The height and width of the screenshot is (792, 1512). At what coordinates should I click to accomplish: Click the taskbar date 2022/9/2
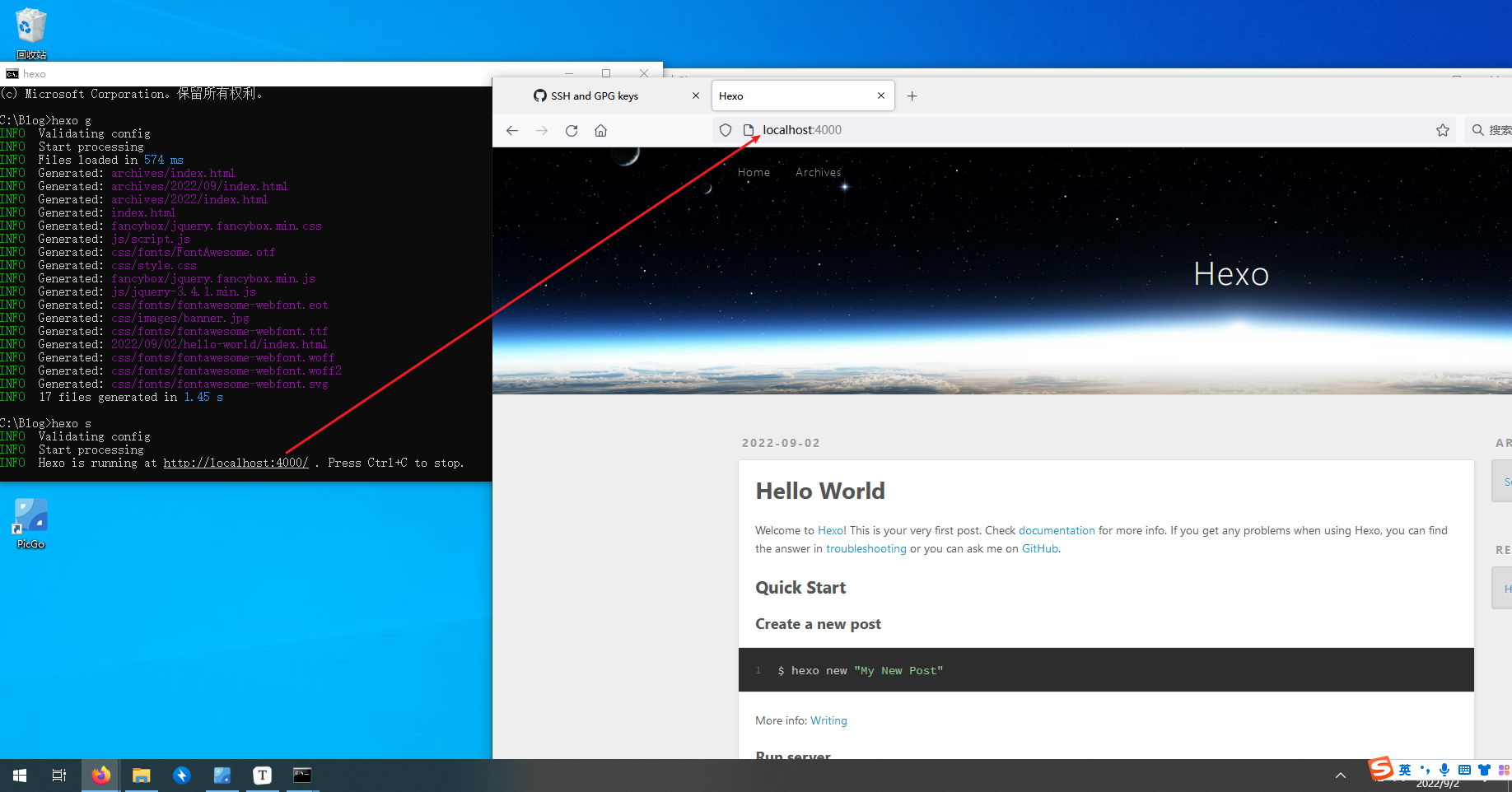click(1437, 785)
